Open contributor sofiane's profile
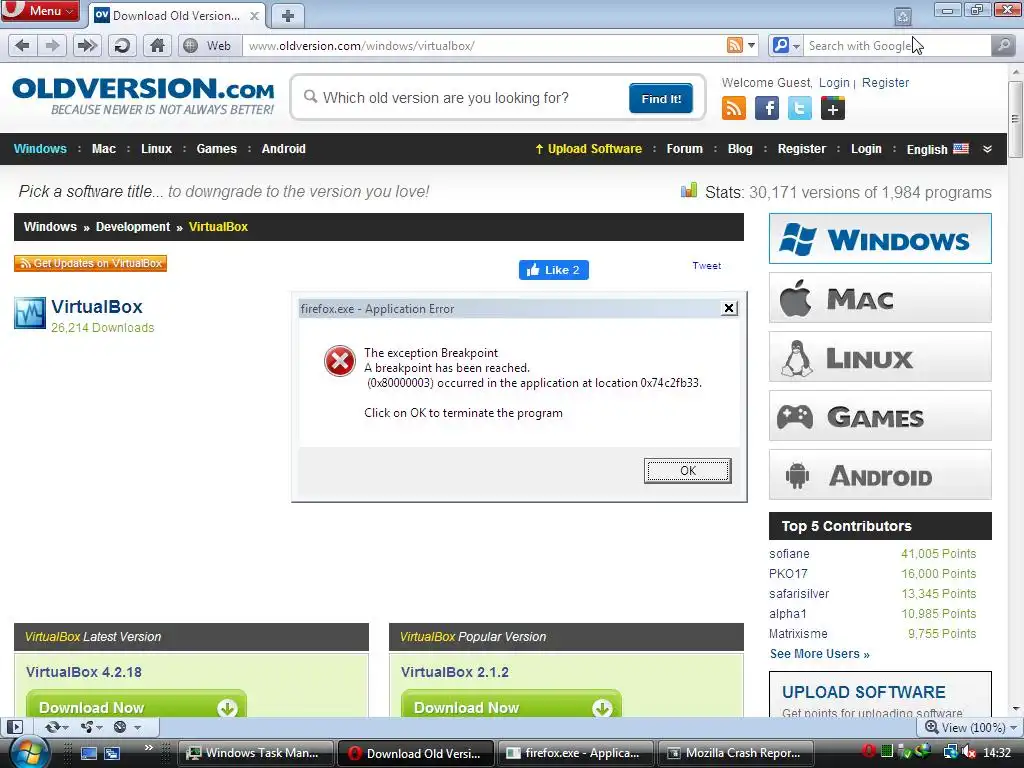This screenshot has height=768, width=1024. click(789, 554)
